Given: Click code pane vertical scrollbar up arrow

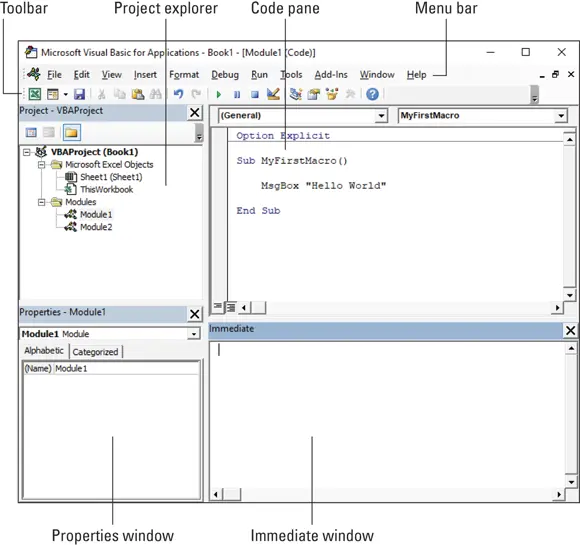Looking at the screenshot, I should point(570,139).
